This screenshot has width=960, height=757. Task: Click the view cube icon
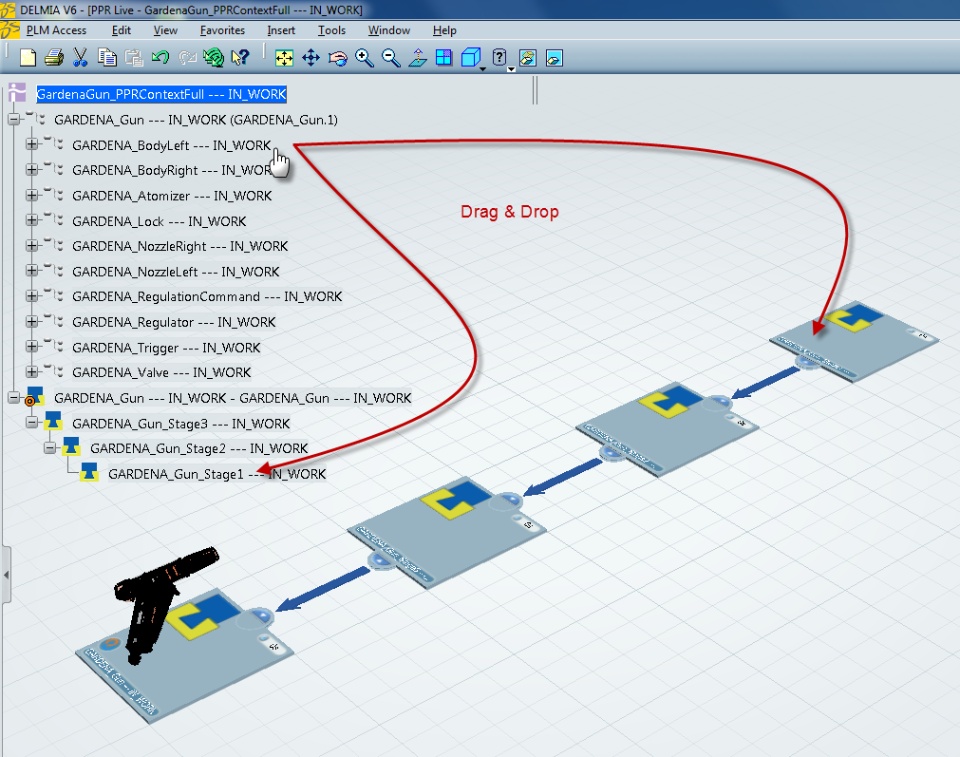[470, 58]
